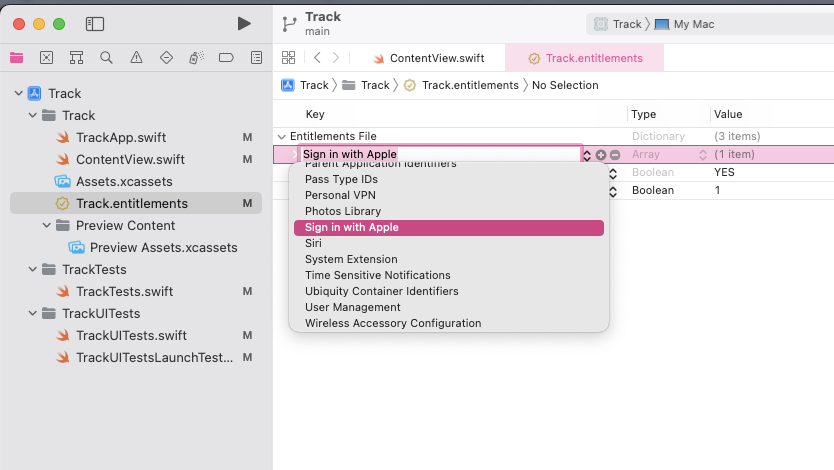Viewport: 834px width, 470px height.
Task: Click the related items grid icon
Action: click(289, 58)
